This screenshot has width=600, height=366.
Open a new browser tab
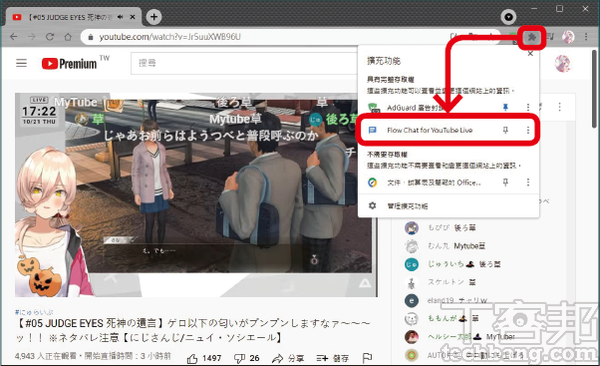[154, 17]
